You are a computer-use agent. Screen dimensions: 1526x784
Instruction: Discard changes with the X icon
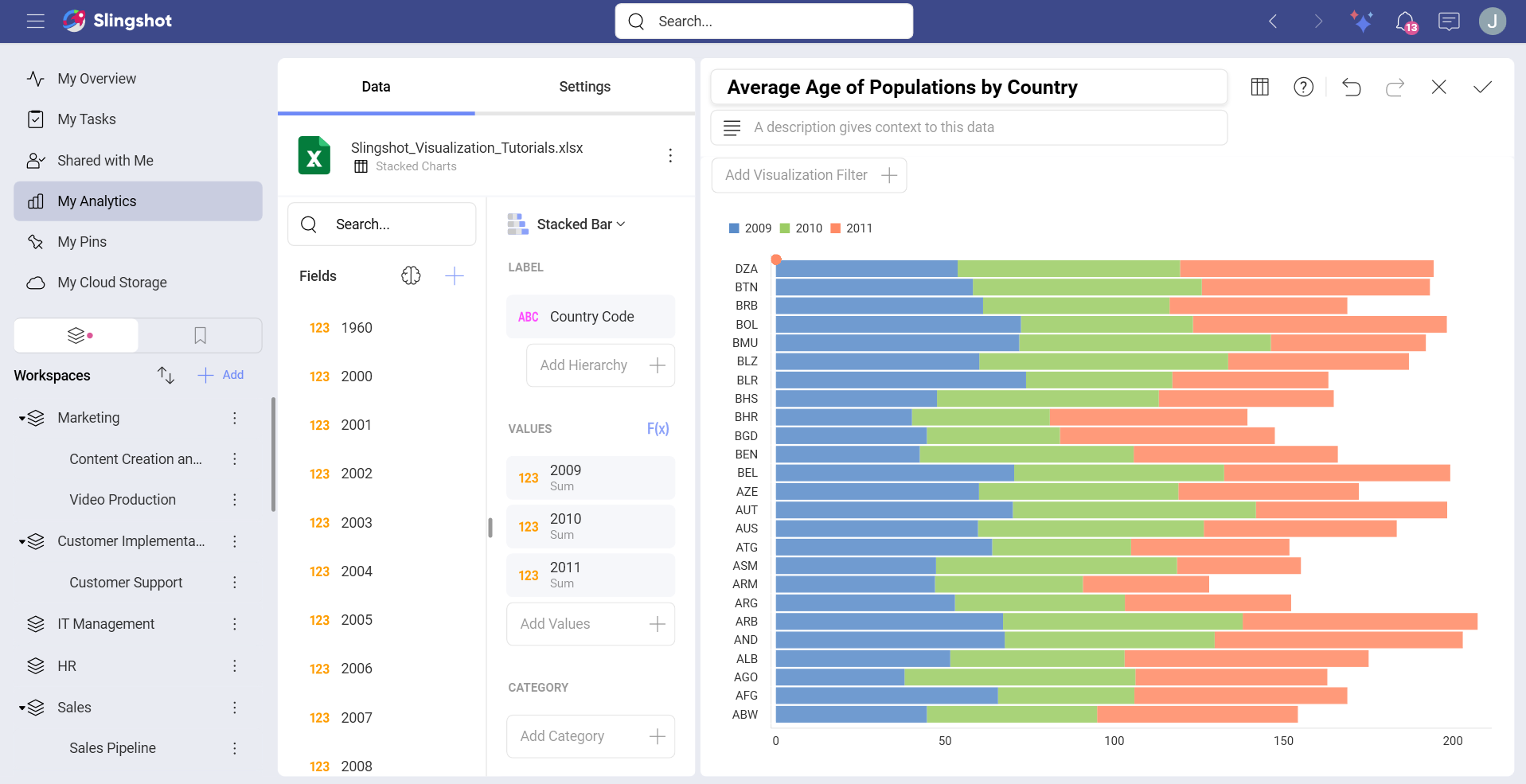pos(1438,87)
